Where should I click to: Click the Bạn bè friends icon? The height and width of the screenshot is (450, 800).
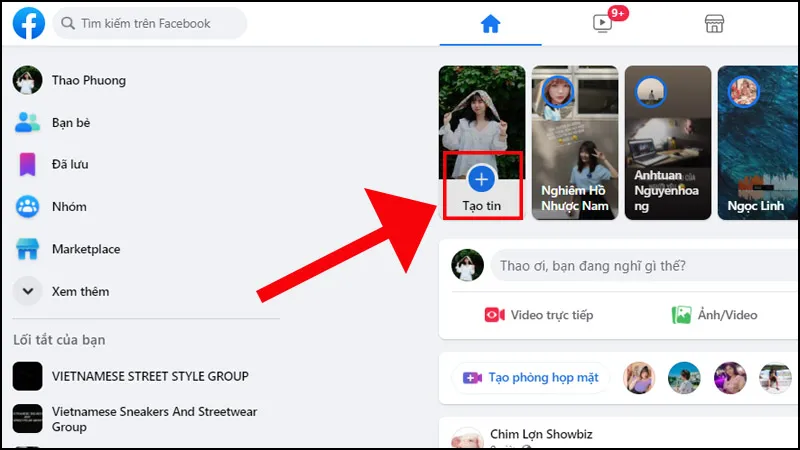pyautogui.click(x=28, y=122)
